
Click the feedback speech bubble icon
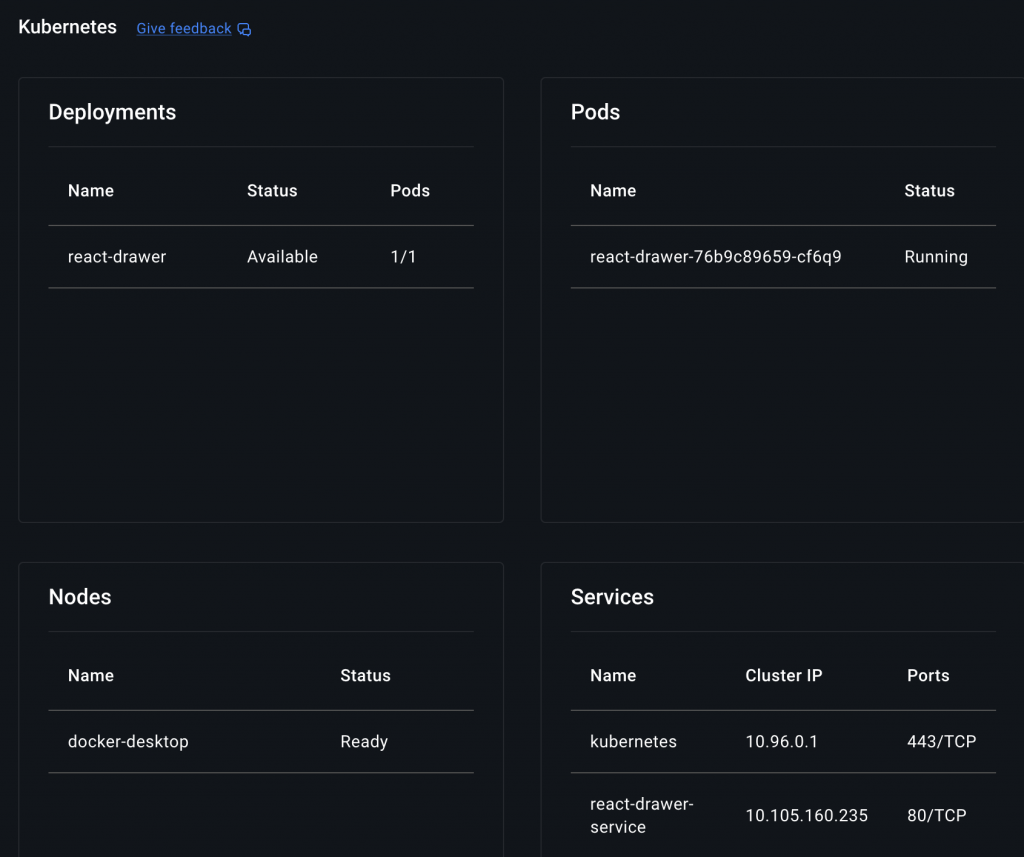[244, 30]
